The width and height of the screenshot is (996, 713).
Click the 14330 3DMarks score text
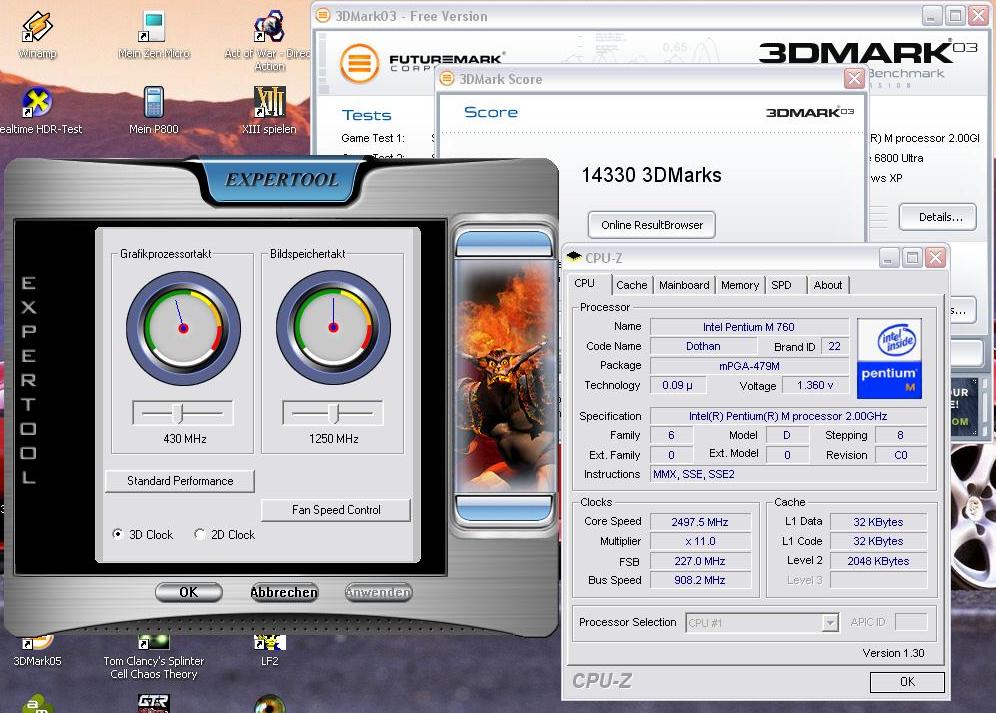(651, 175)
